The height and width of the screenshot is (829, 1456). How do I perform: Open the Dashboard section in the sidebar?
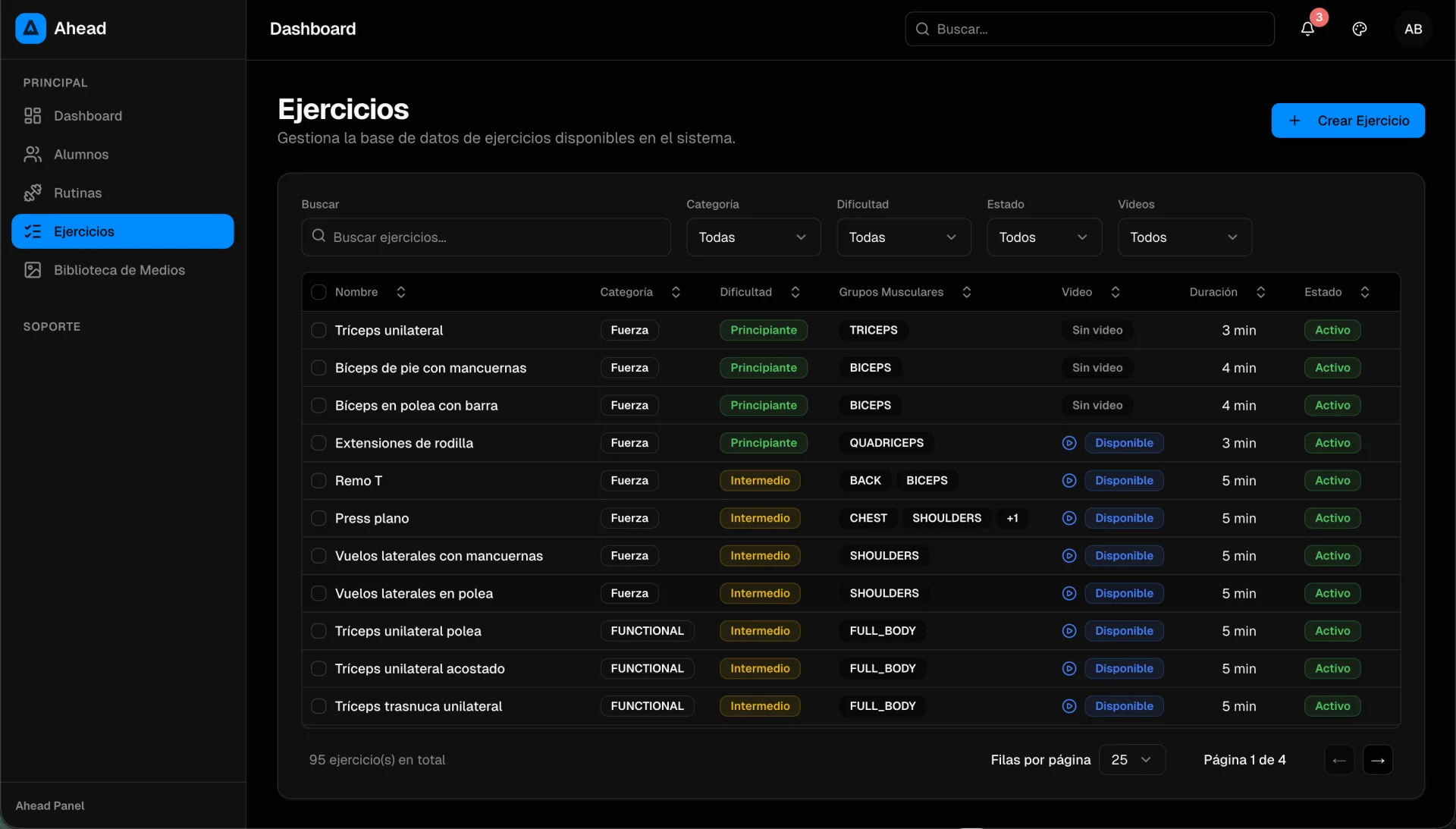coord(88,115)
